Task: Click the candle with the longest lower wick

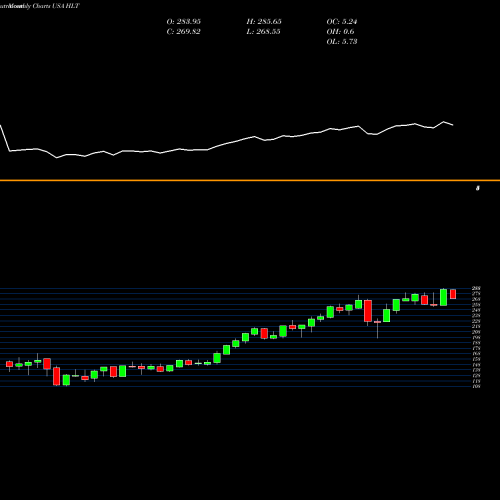Action: coord(377,328)
